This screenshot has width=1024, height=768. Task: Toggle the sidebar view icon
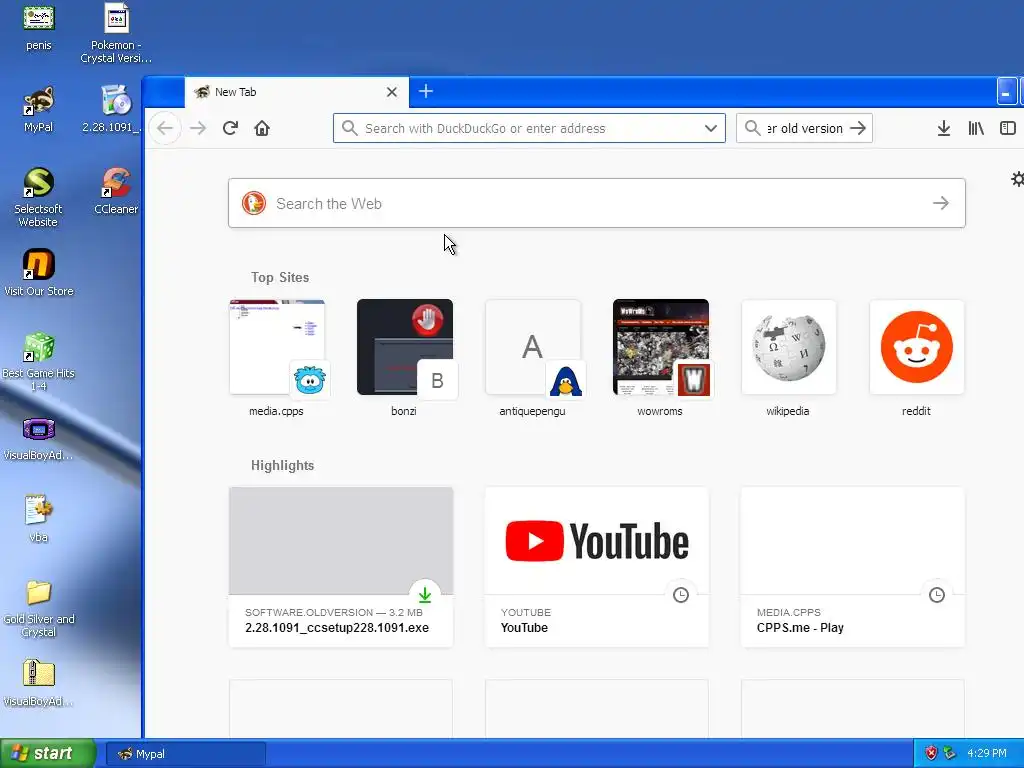pos(1008,128)
